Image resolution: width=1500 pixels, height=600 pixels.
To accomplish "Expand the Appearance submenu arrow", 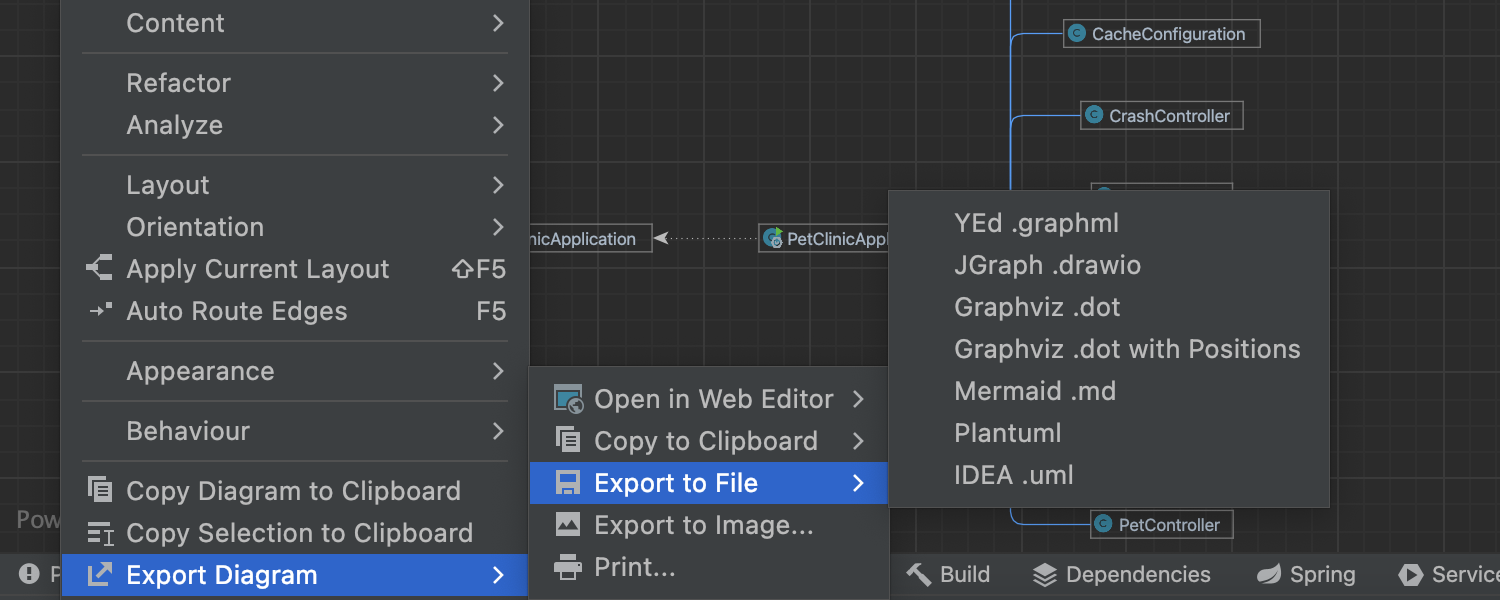I will click(498, 371).
